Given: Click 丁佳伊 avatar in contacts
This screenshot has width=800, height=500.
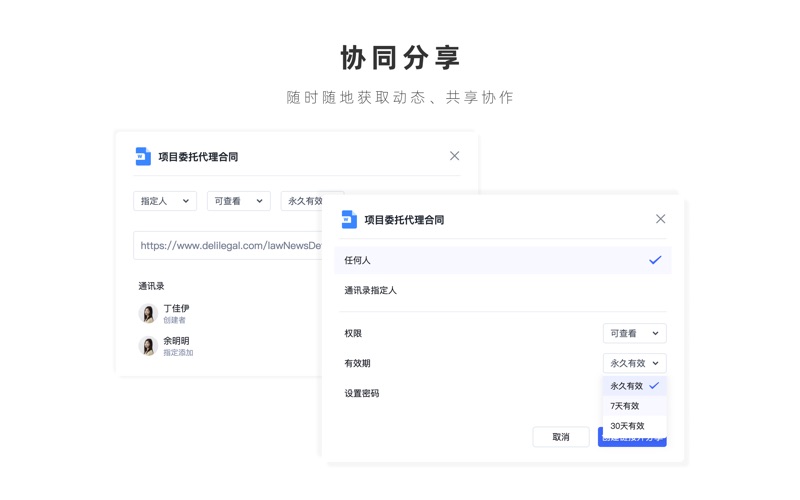Looking at the screenshot, I should tap(148, 314).
